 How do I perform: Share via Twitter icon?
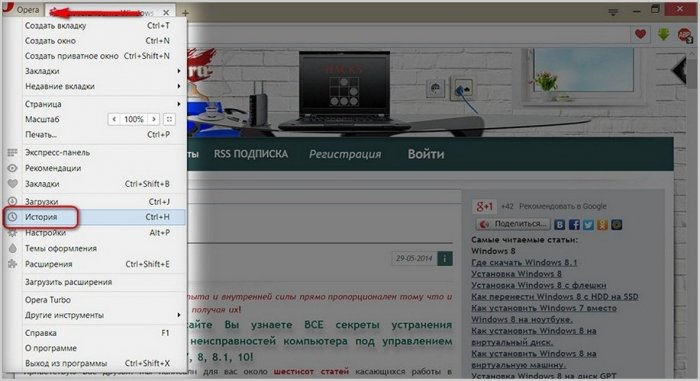tap(588, 225)
